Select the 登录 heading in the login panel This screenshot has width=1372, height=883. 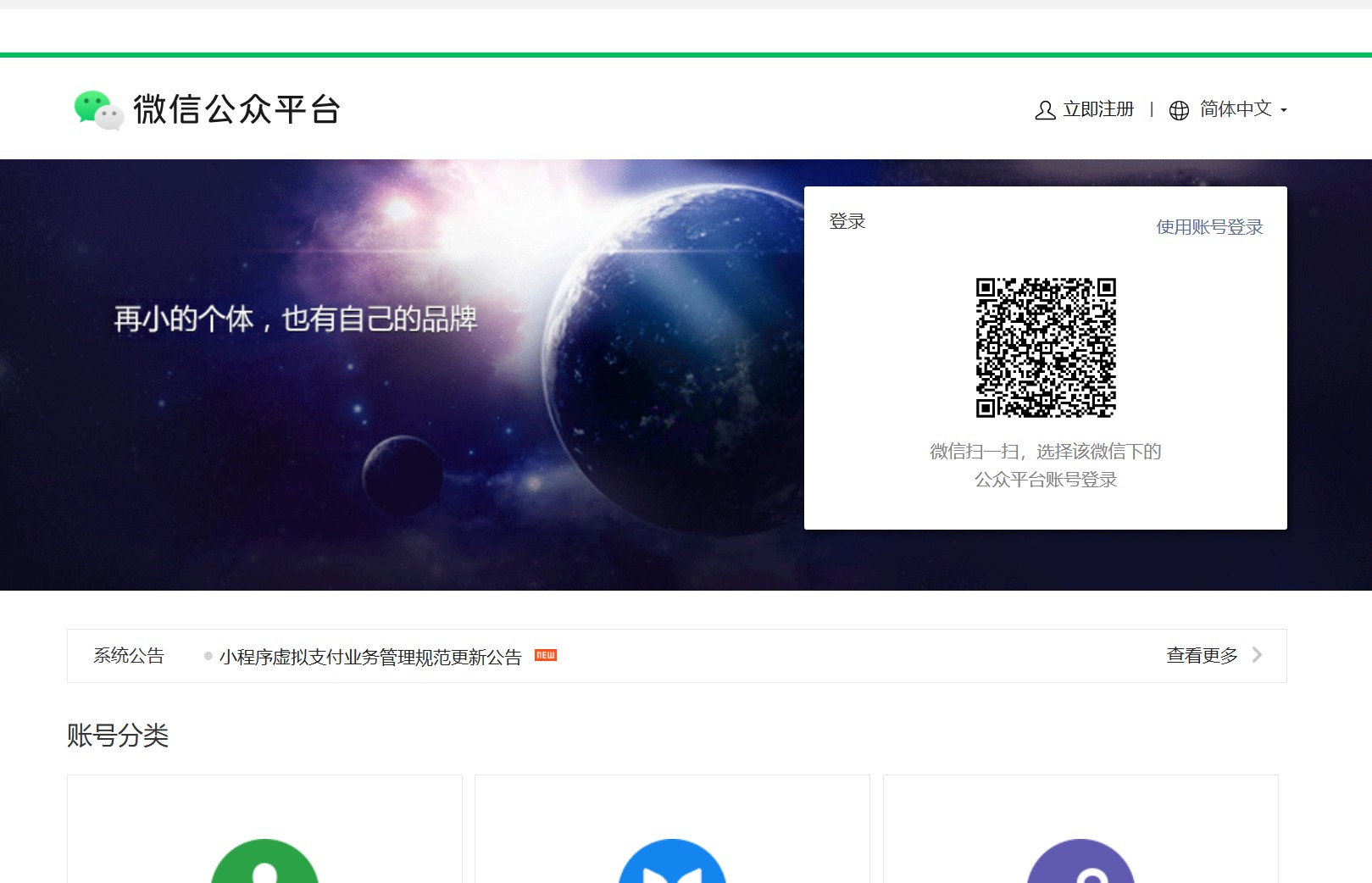pos(847,221)
